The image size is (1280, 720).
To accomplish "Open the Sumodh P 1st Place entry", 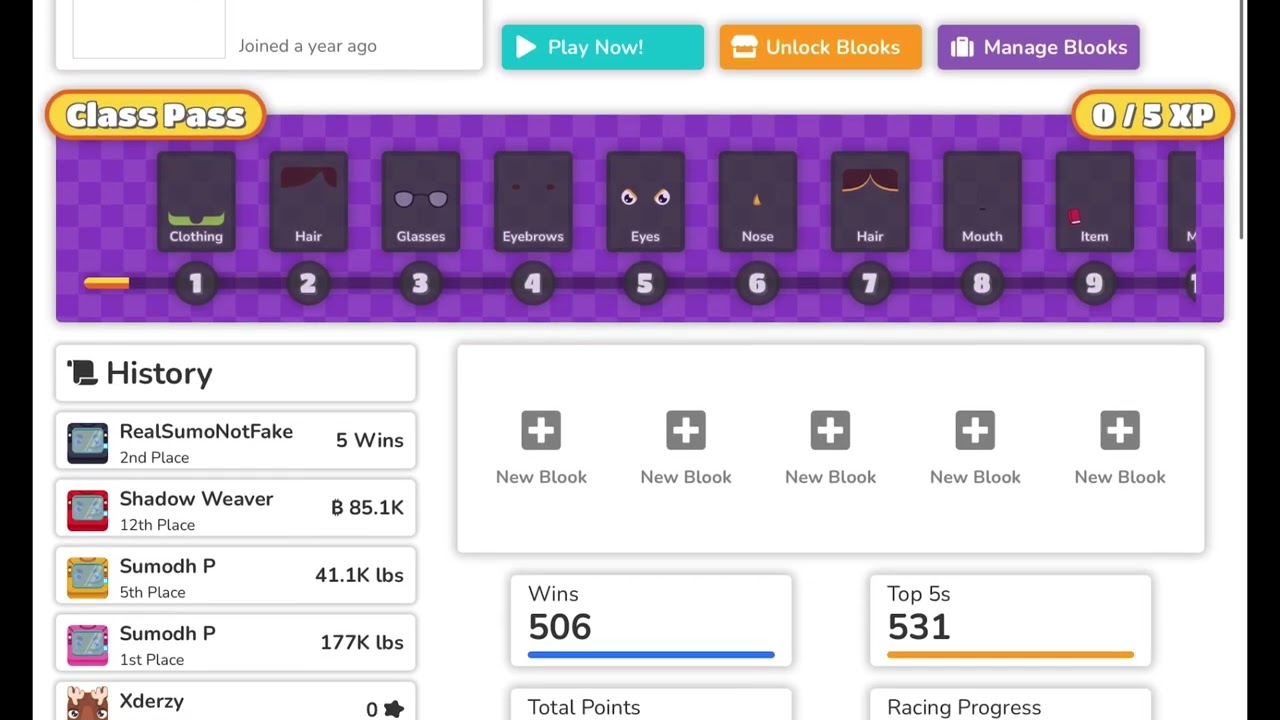I will [x=236, y=644].
